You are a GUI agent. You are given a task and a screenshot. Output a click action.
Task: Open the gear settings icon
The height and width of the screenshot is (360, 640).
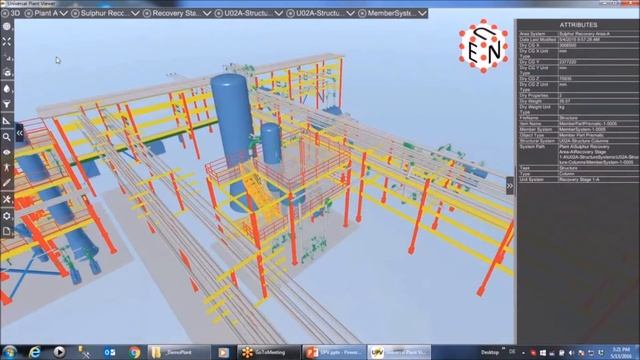[x=7, y=216]
